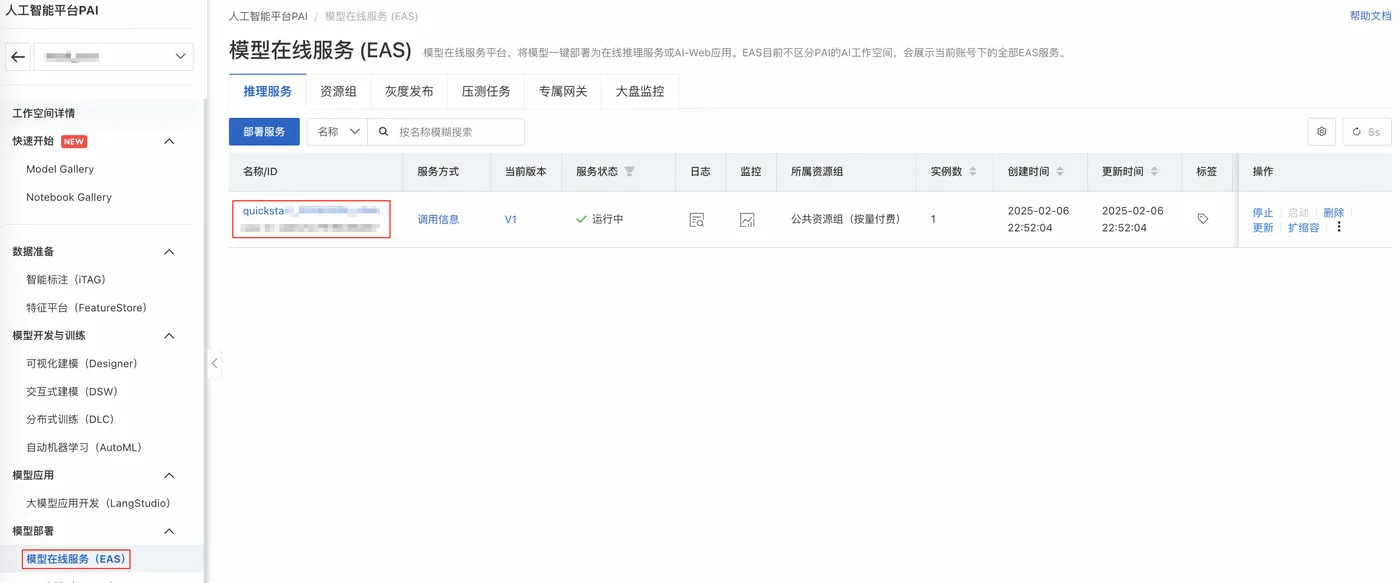
Task: Sort by 实例数 column arrows
Action: (973, 172)
